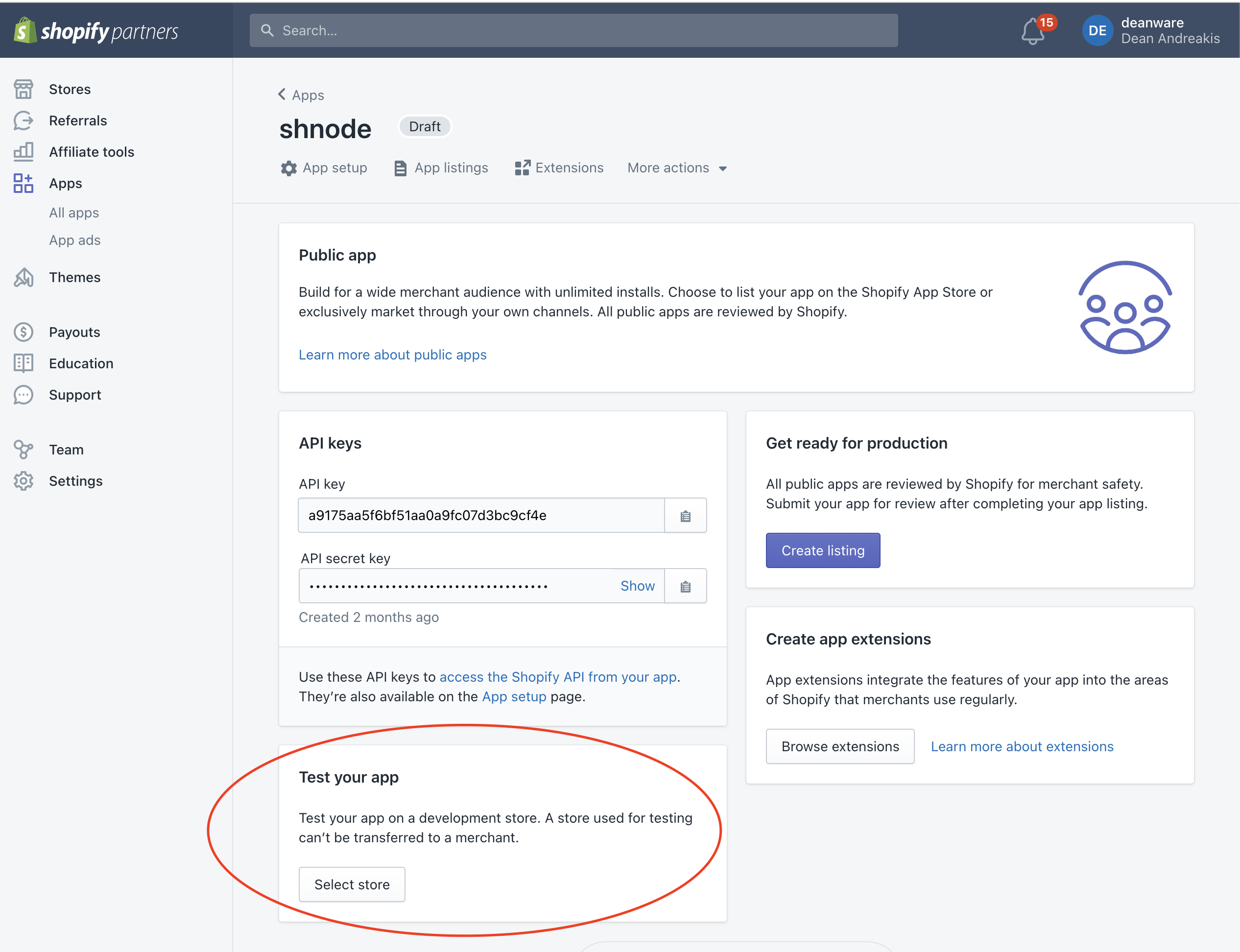Screen dimensions: 1240x952
Task: Click the Get ready for production heading
Action: (x=857, y=443)
